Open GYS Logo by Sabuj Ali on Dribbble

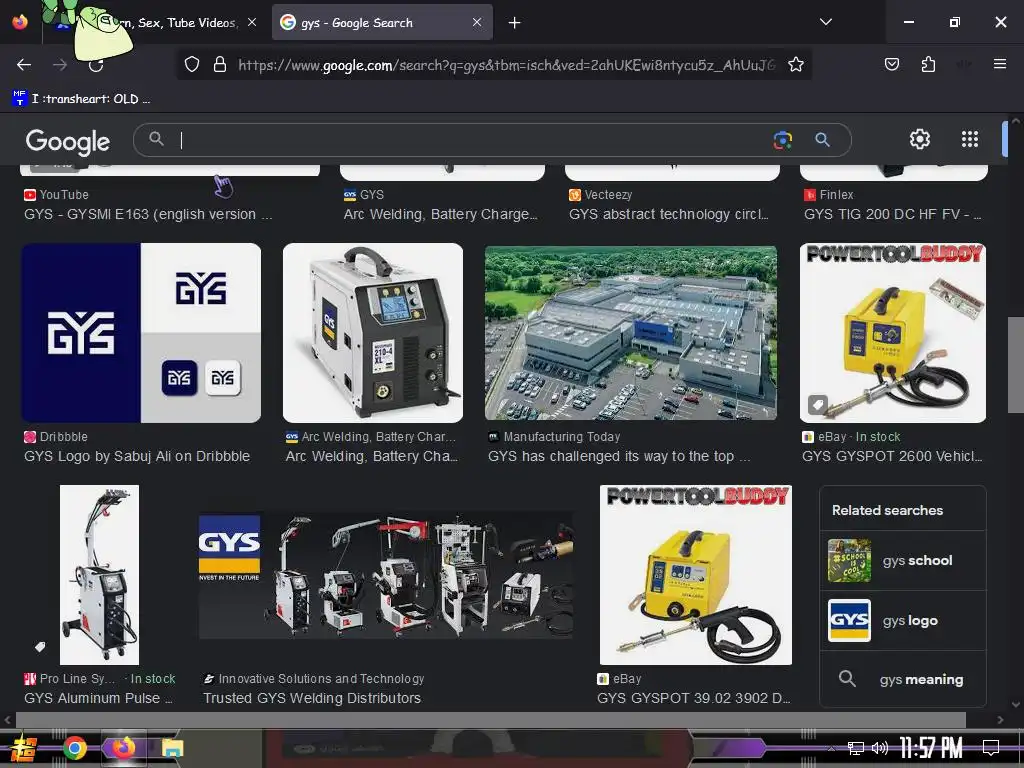click(x=137, y=456)
